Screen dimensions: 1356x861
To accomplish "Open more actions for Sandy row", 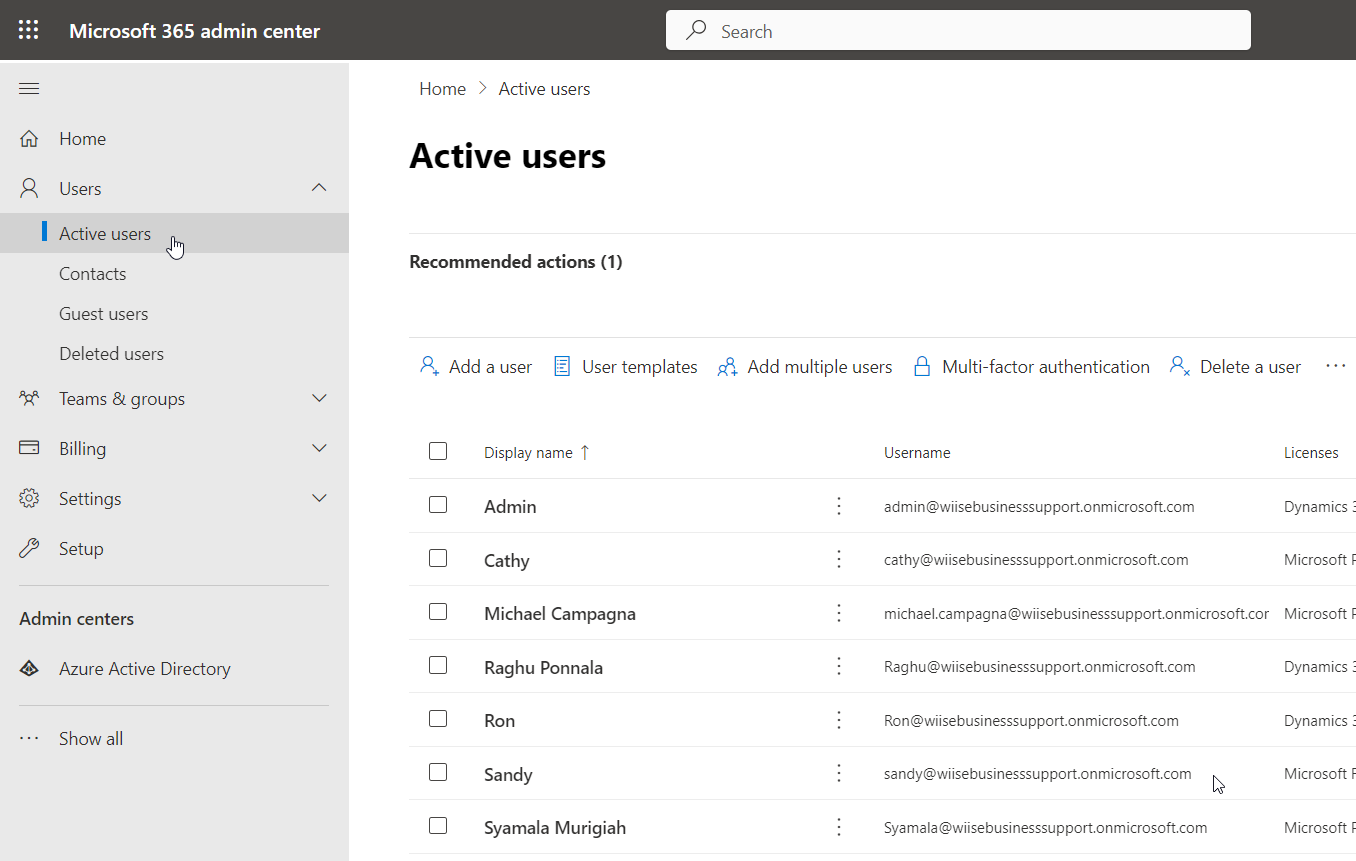I will pos(839,774).
